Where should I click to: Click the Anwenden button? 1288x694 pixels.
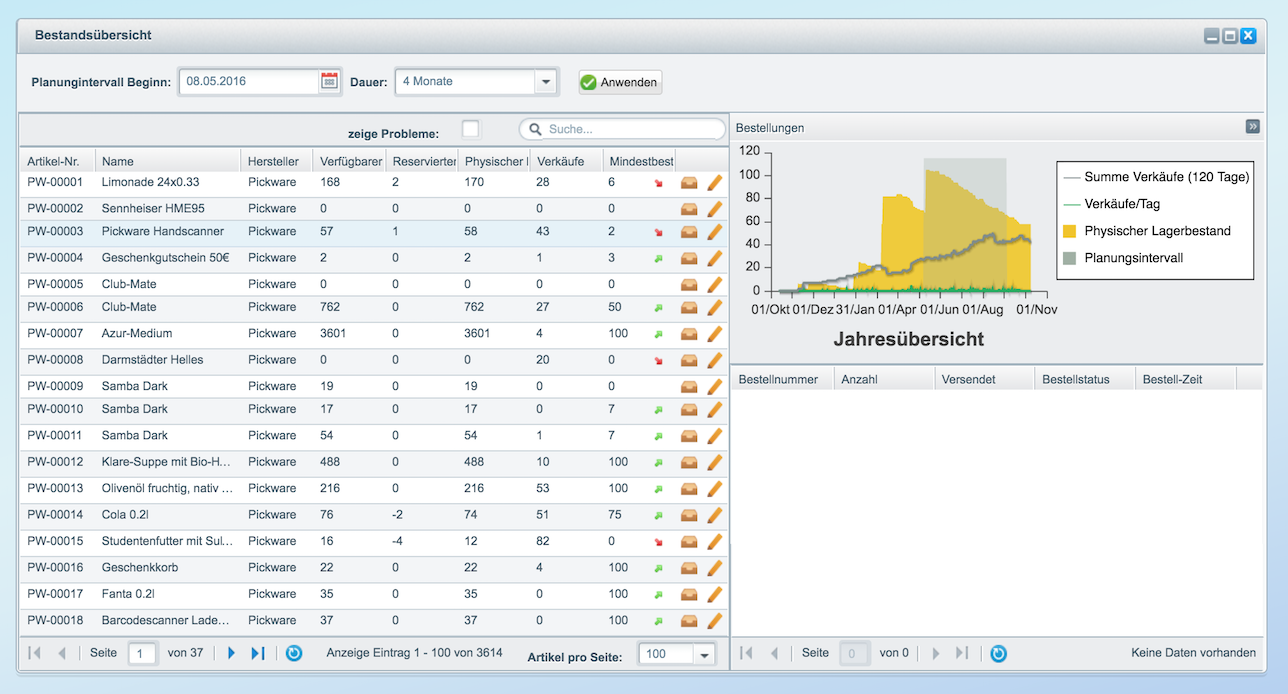coord(620,82)
